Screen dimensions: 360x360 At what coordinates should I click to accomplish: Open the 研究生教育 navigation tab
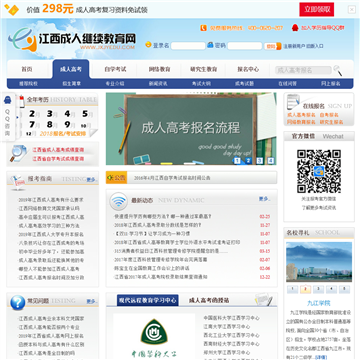point(203,69)
